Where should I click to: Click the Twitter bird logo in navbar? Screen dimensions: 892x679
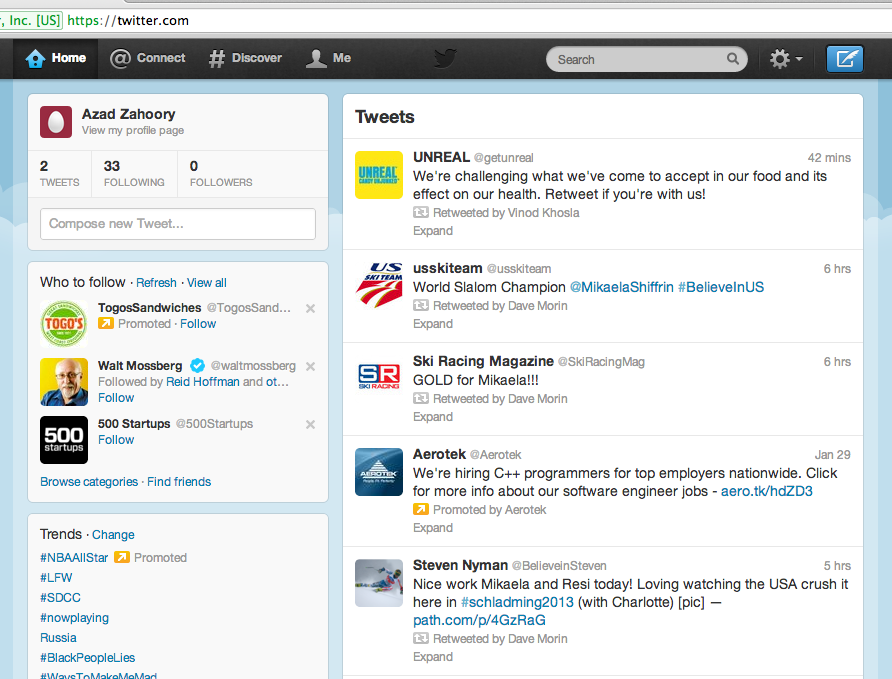coord(445,59)
